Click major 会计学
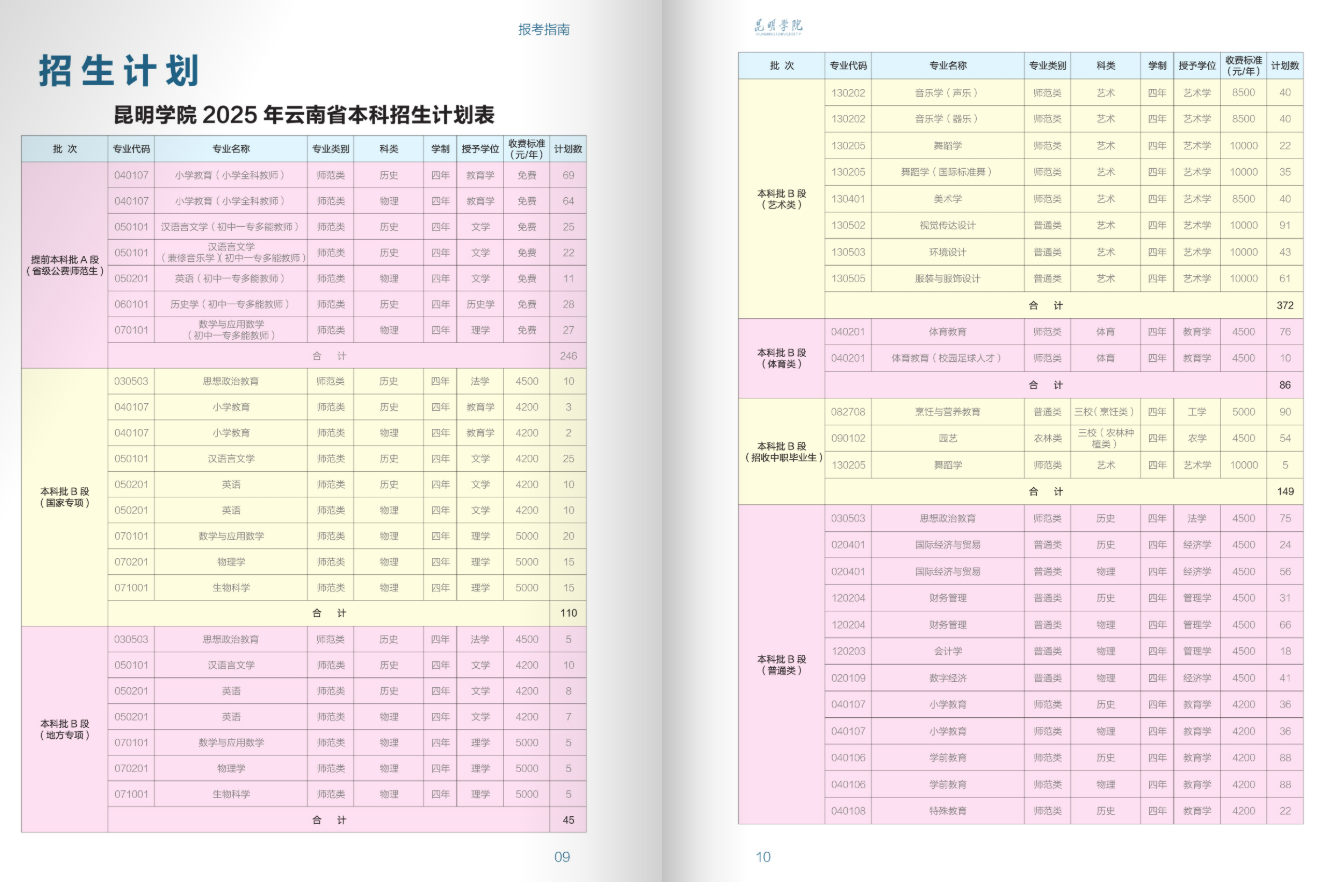 point(947,651)
